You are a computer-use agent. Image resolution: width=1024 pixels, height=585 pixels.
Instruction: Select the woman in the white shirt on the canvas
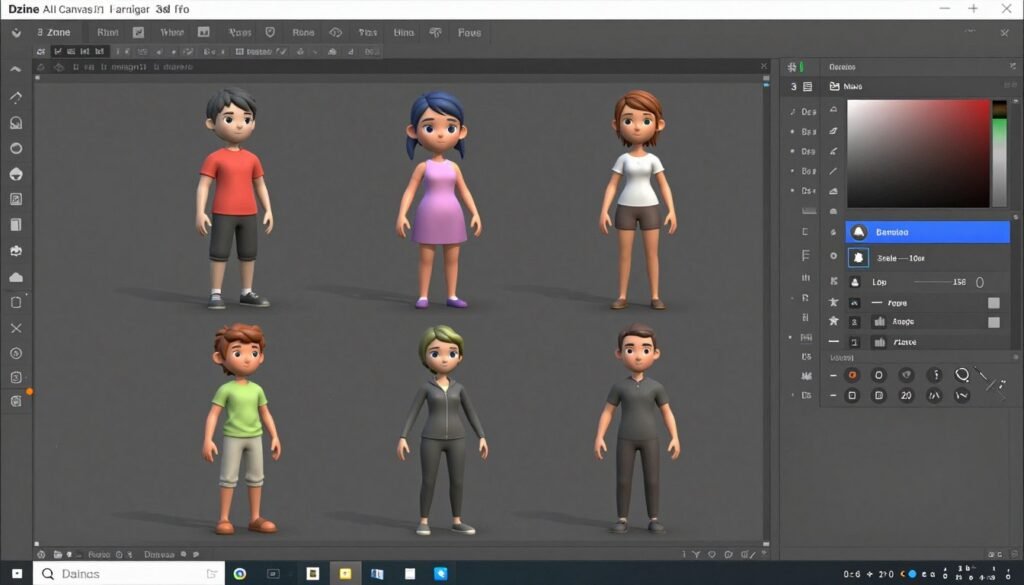[638, 199]
